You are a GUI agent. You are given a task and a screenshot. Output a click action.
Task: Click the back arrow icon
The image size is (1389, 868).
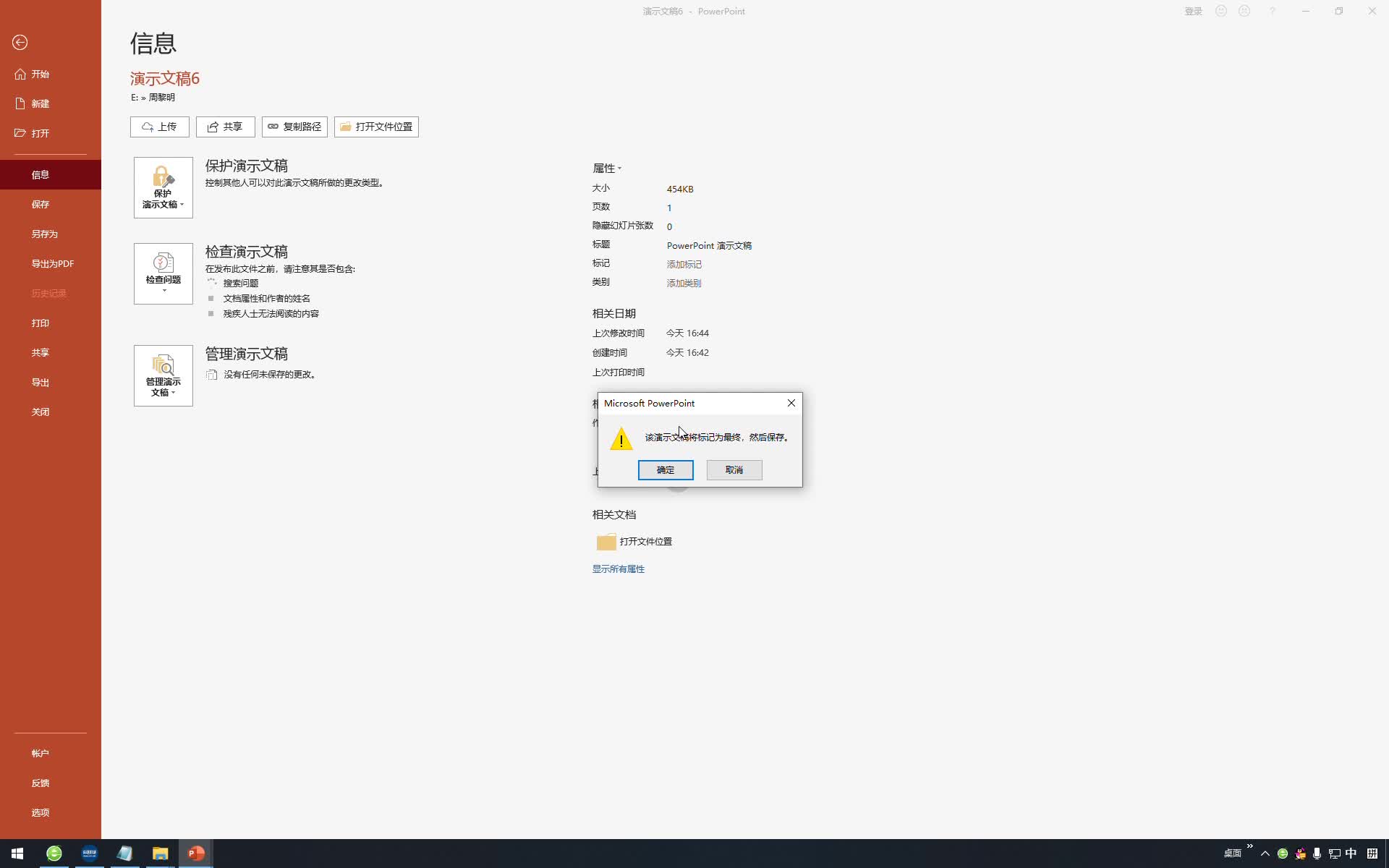20,43
